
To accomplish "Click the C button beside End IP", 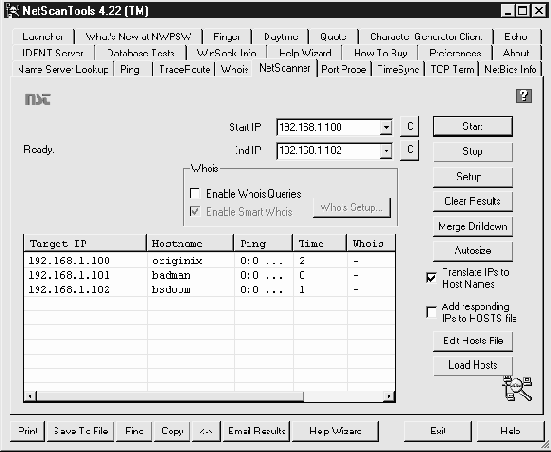I will 409,150.
